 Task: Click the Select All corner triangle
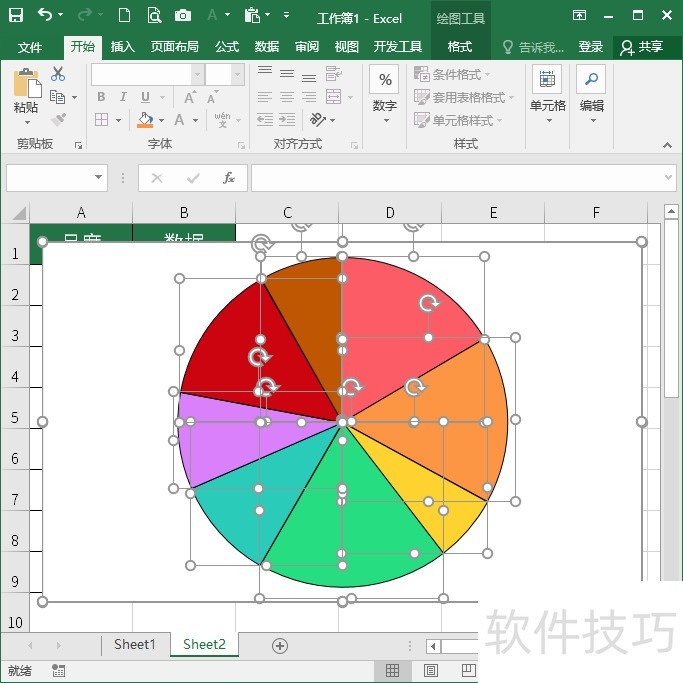click(x=17, y=213)
